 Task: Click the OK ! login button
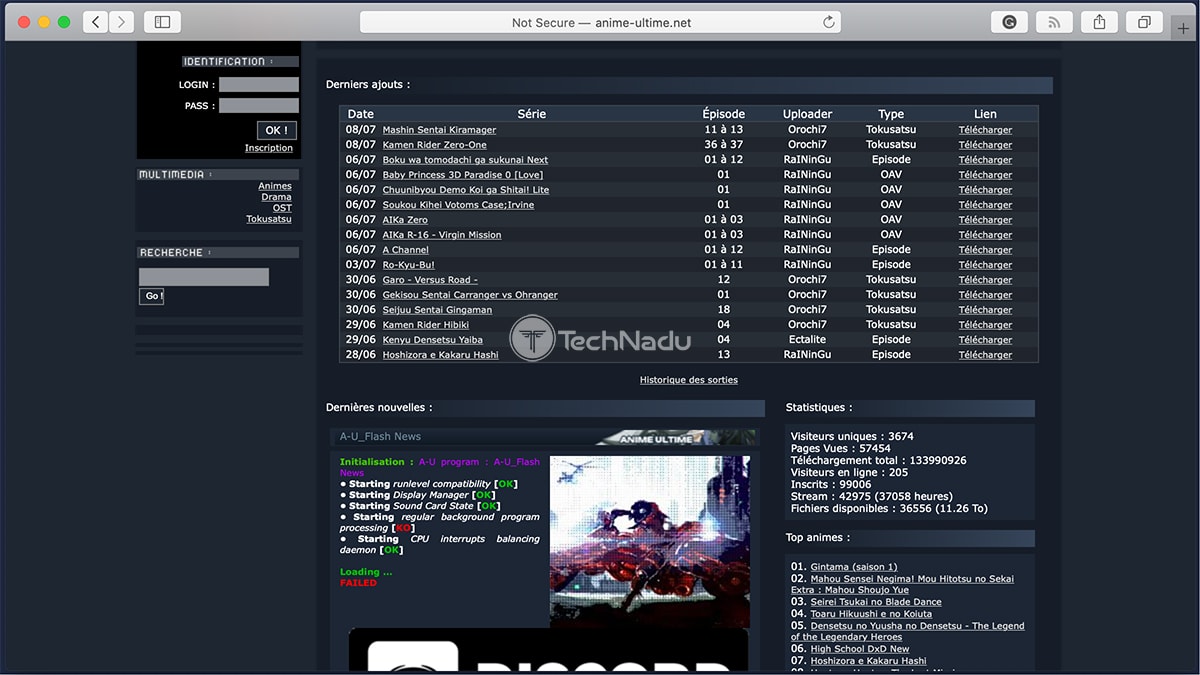point(277,130)
